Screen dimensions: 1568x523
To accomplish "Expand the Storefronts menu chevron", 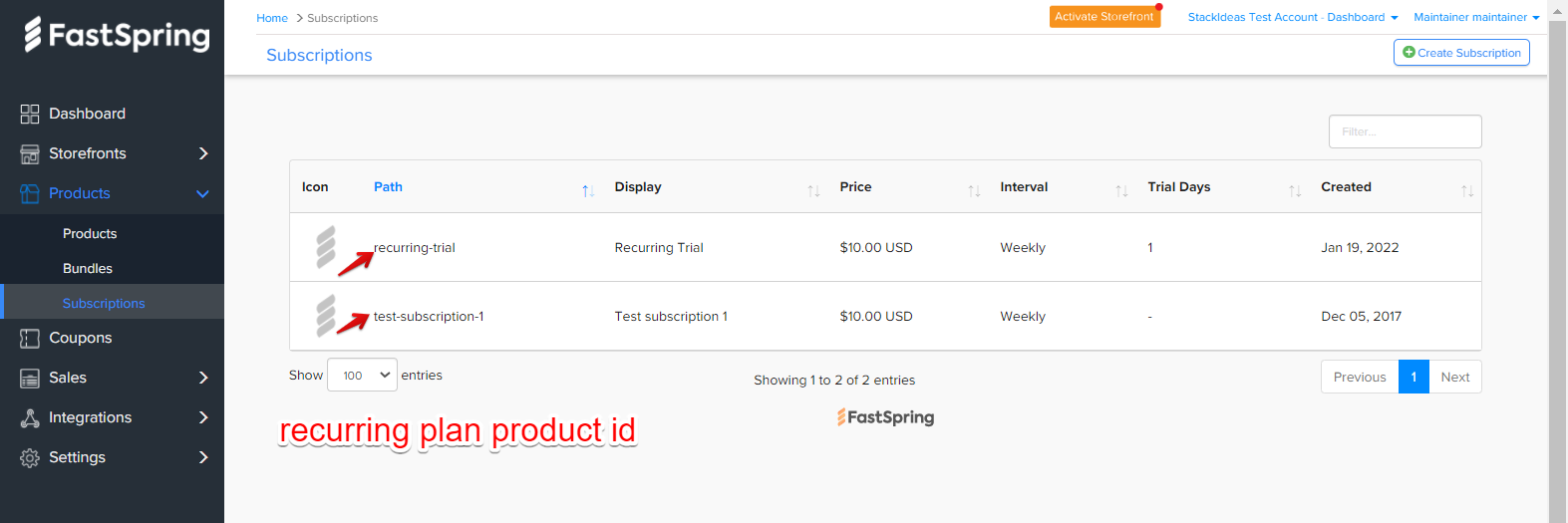I will [203, 153].
